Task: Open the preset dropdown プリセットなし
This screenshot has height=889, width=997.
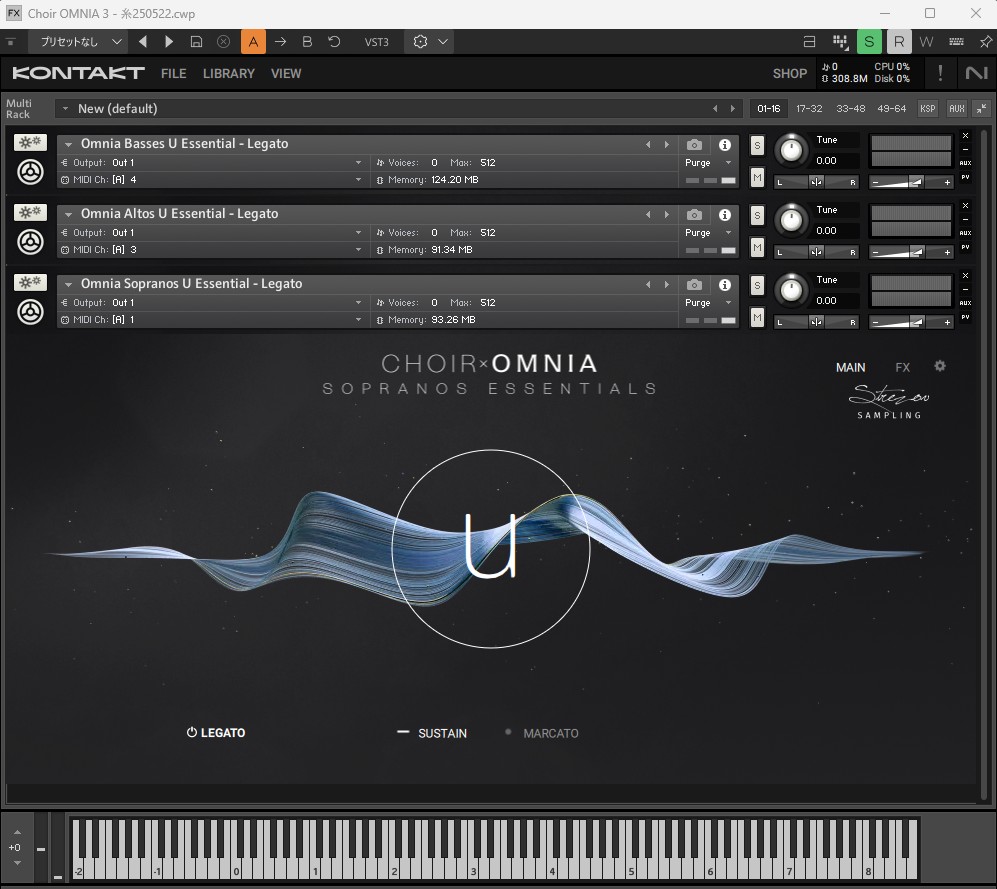Action: [80, 42]
